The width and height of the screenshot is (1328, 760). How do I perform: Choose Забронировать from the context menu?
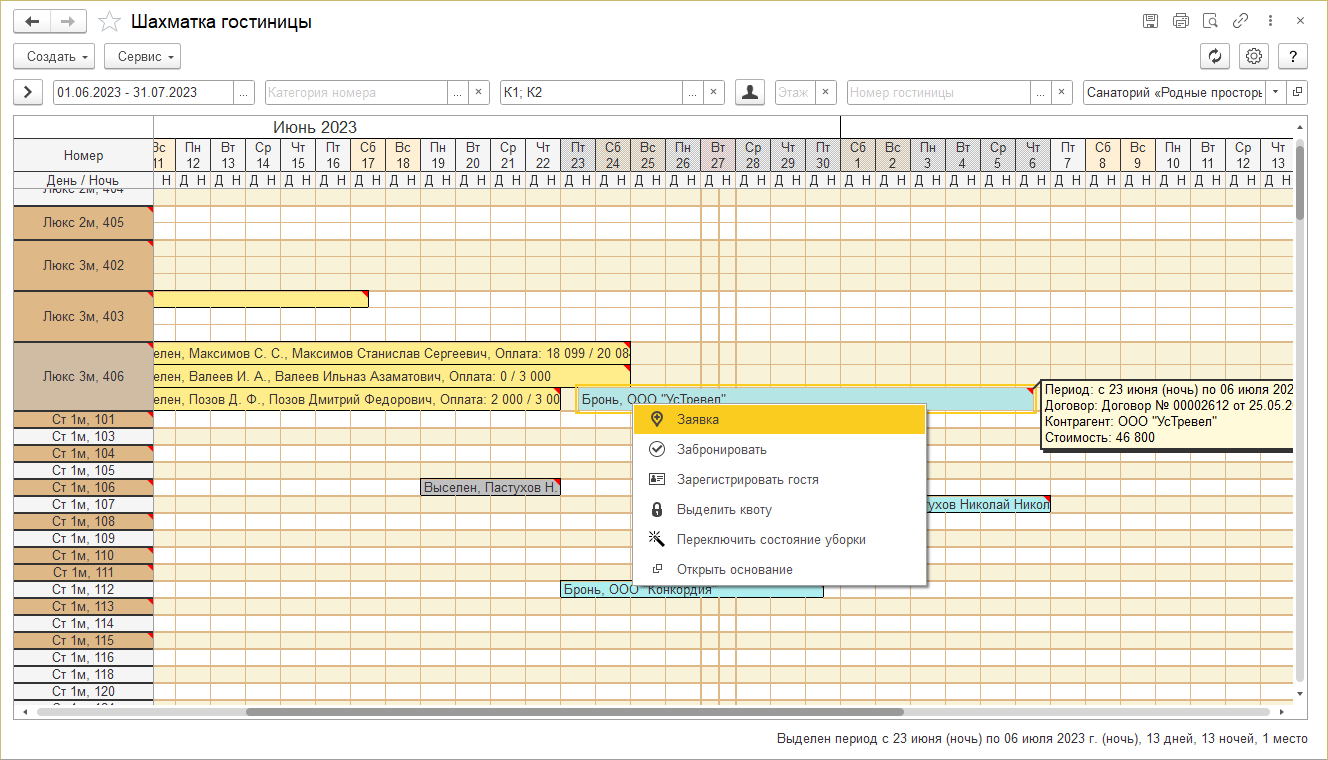pos(721,450)
